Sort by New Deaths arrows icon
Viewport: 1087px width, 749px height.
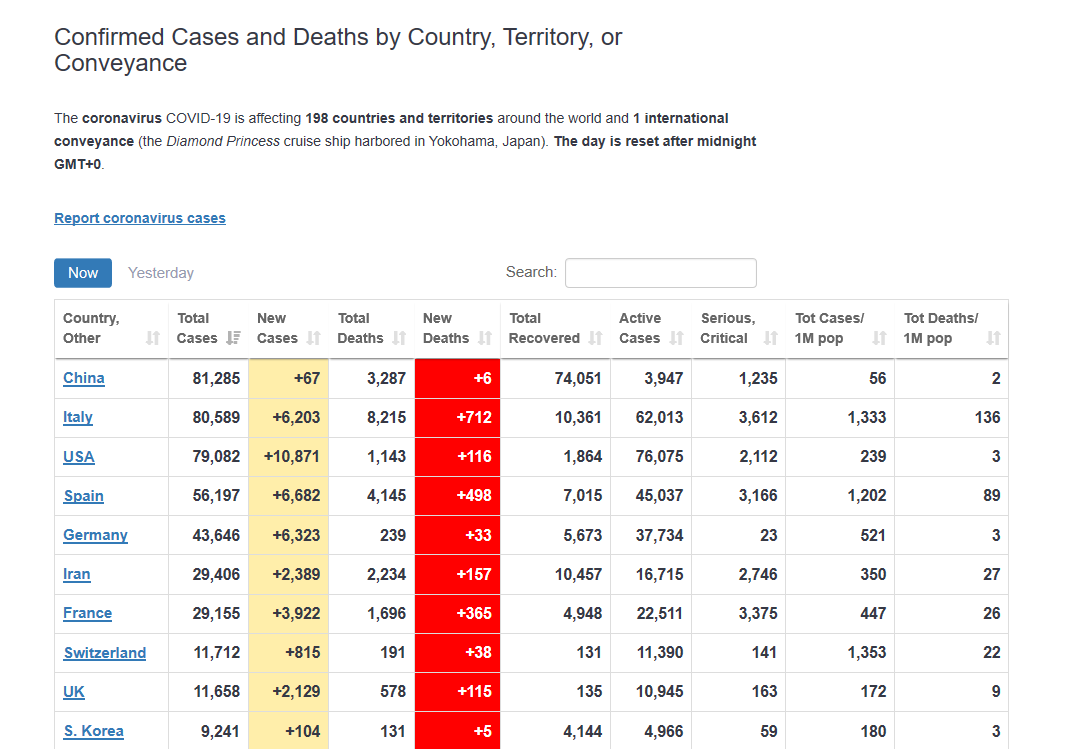pos(485,339)
